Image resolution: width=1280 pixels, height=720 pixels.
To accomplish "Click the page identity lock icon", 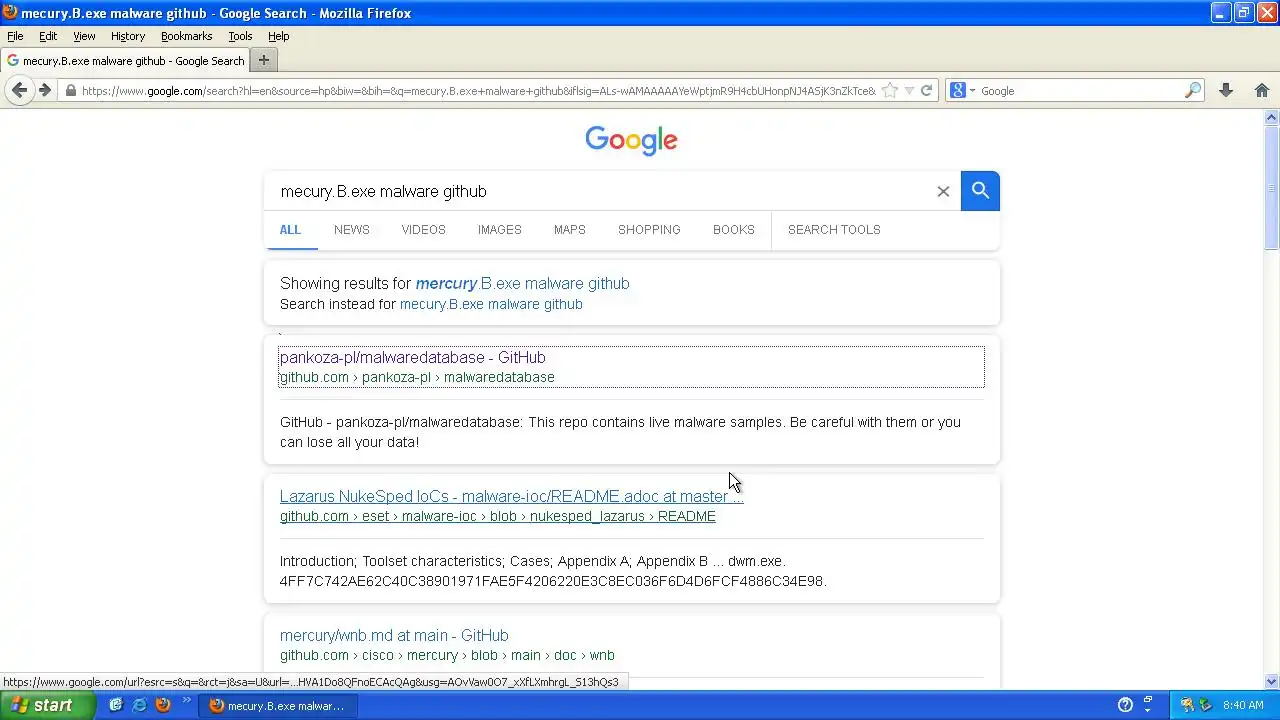I will [70, 91].
